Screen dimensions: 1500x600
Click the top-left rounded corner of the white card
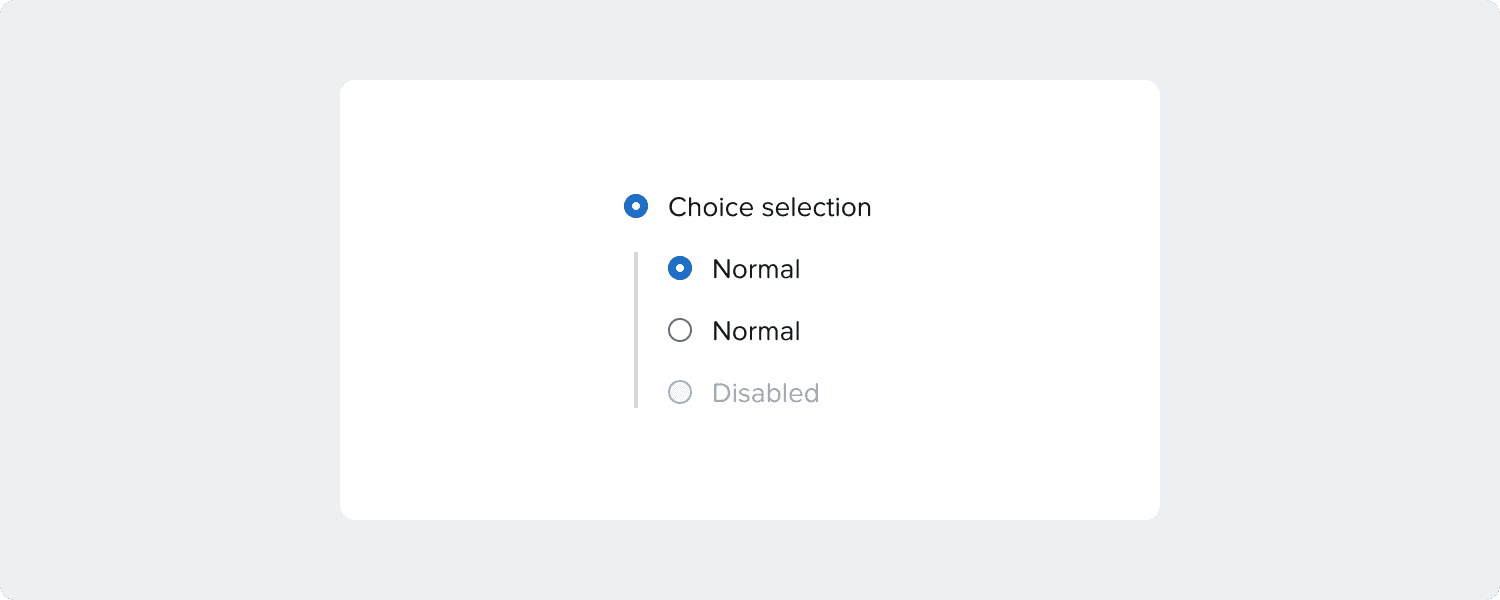346,86
